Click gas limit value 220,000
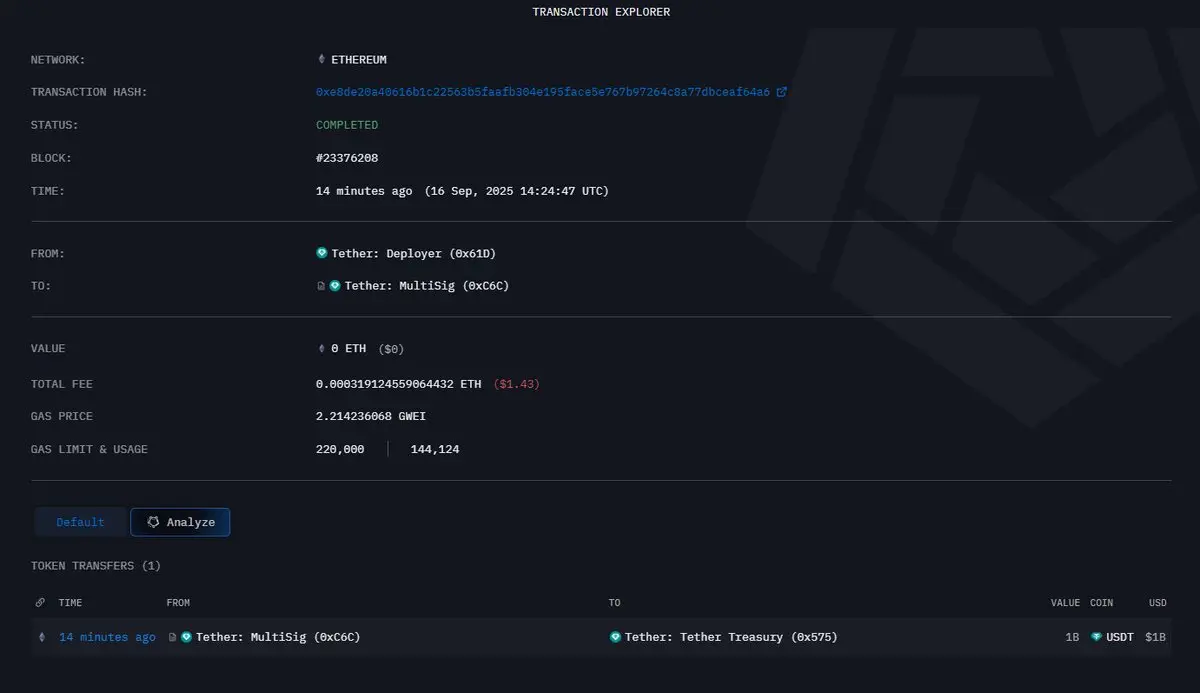The image size is (1200, 693). tap(340, 450)
